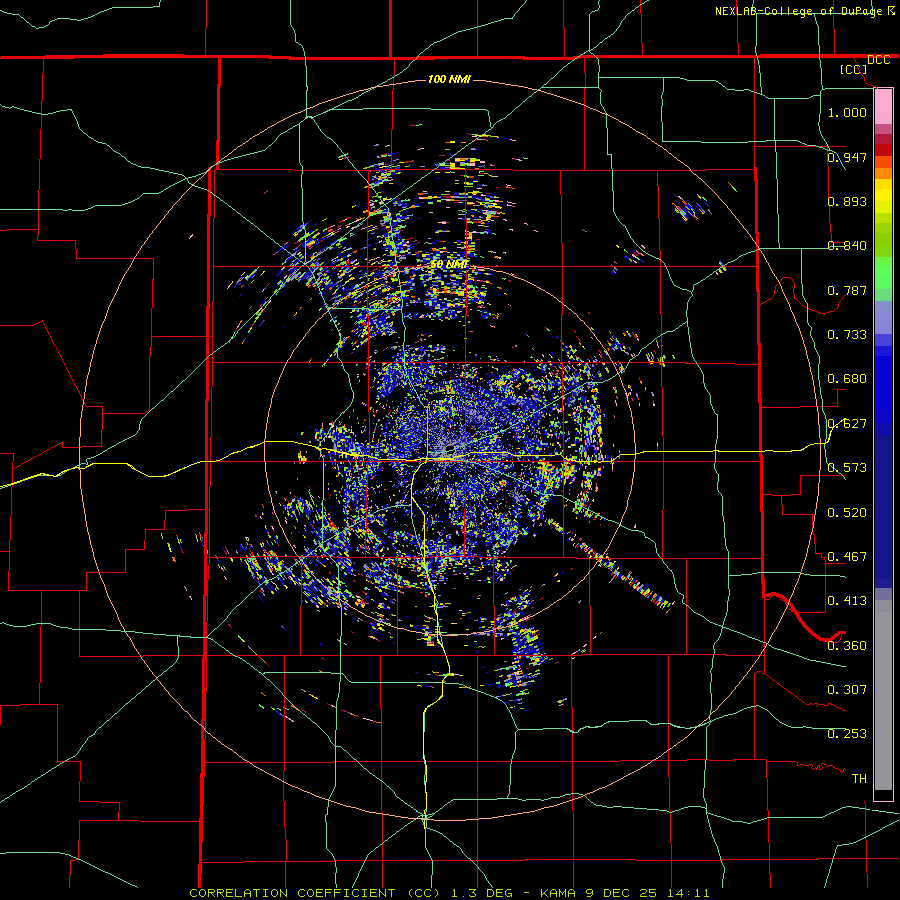The height and width of the screenshot is (900, 900).
Task: Click the Correlation Coefficient caption at the bottom
Action: click(449, 893)
